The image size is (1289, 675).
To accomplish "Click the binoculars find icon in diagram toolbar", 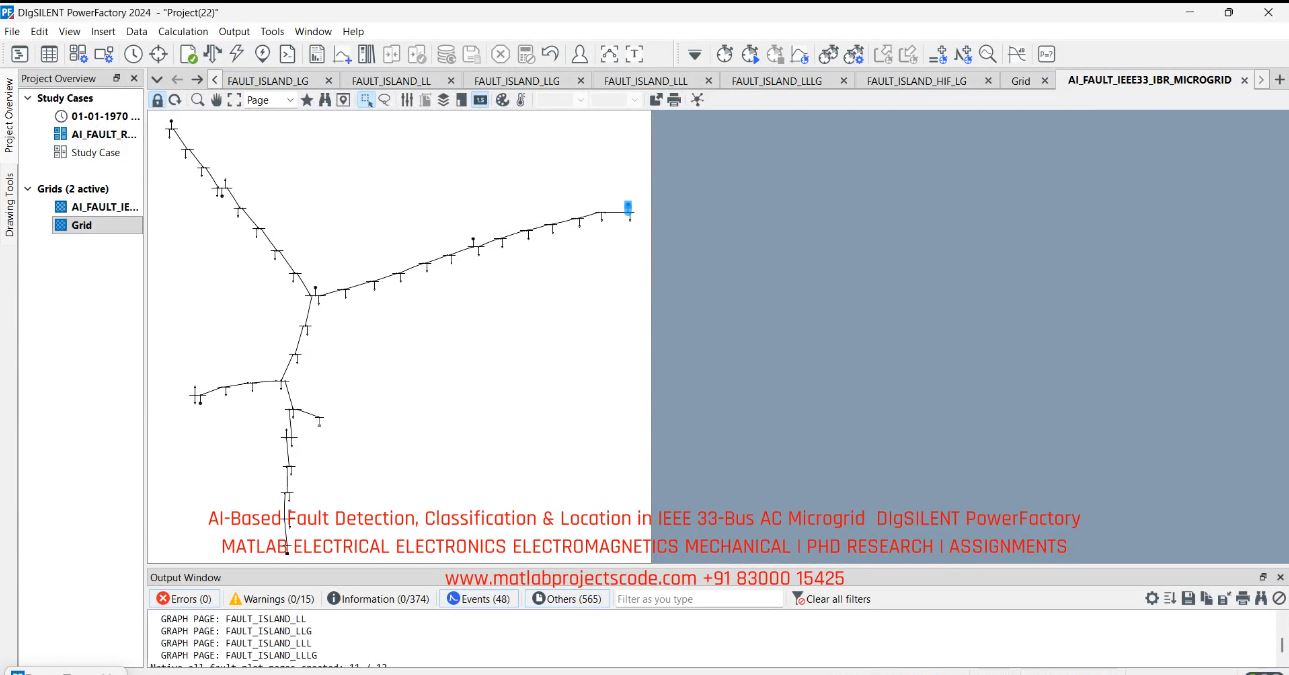I will point(325,100).
